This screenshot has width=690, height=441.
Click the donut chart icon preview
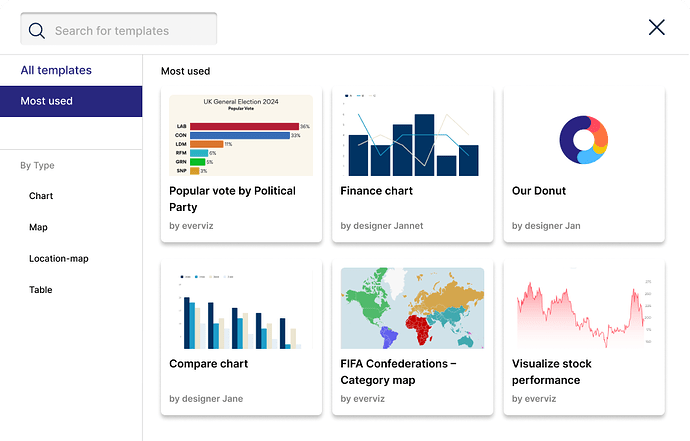[x=584, y=139]
